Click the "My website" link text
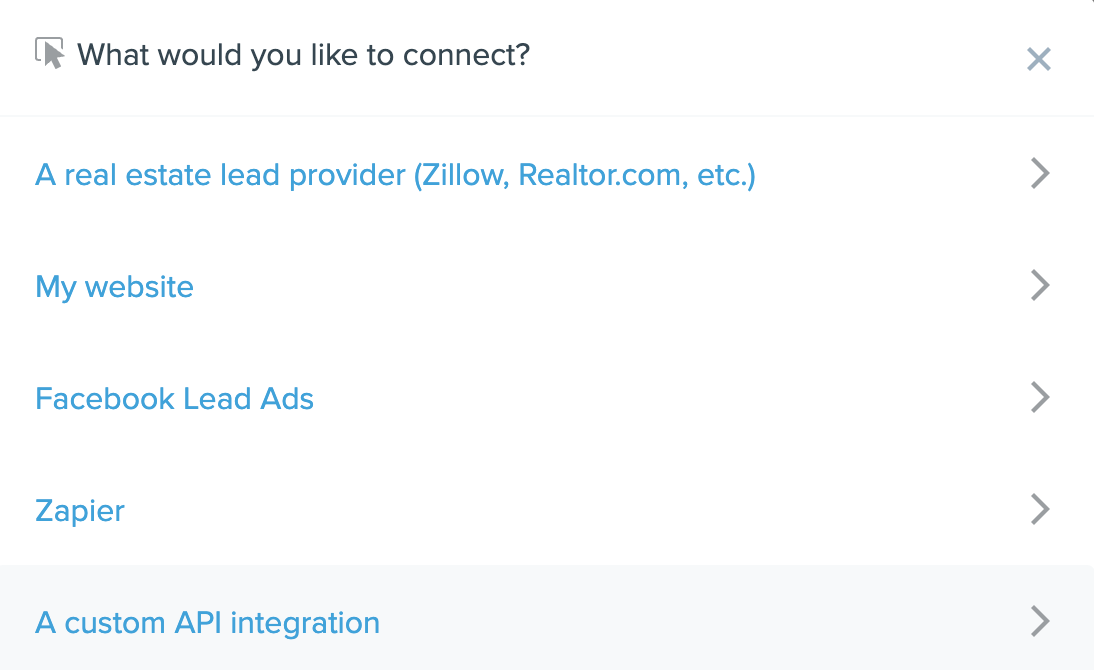 [114, 287]
